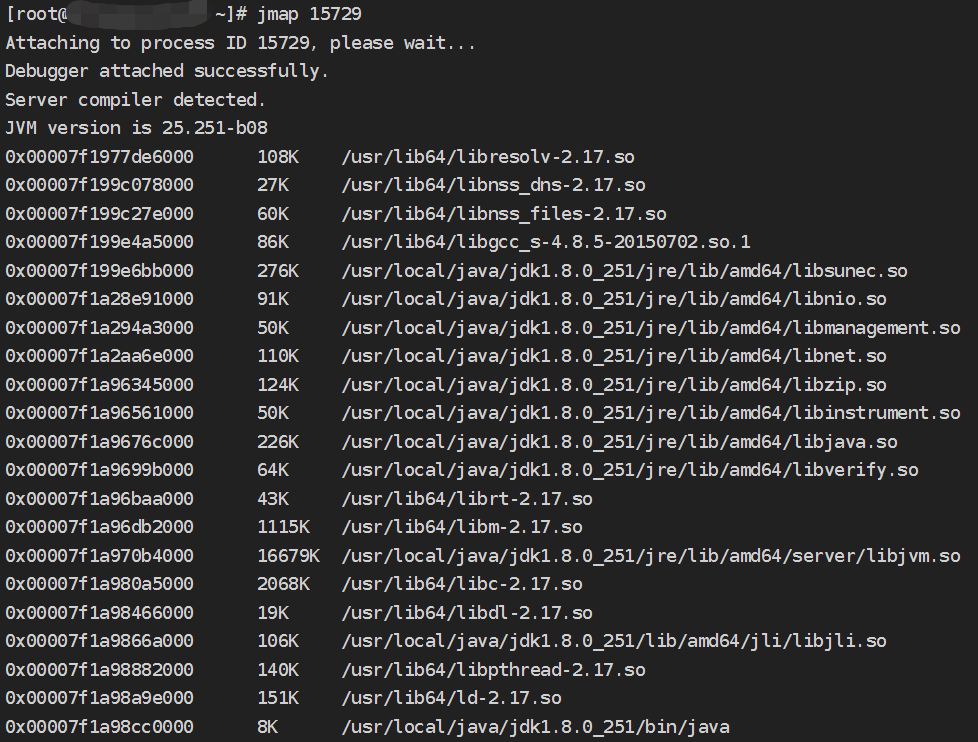Select the server/libjvm.so path

point(651,556)
